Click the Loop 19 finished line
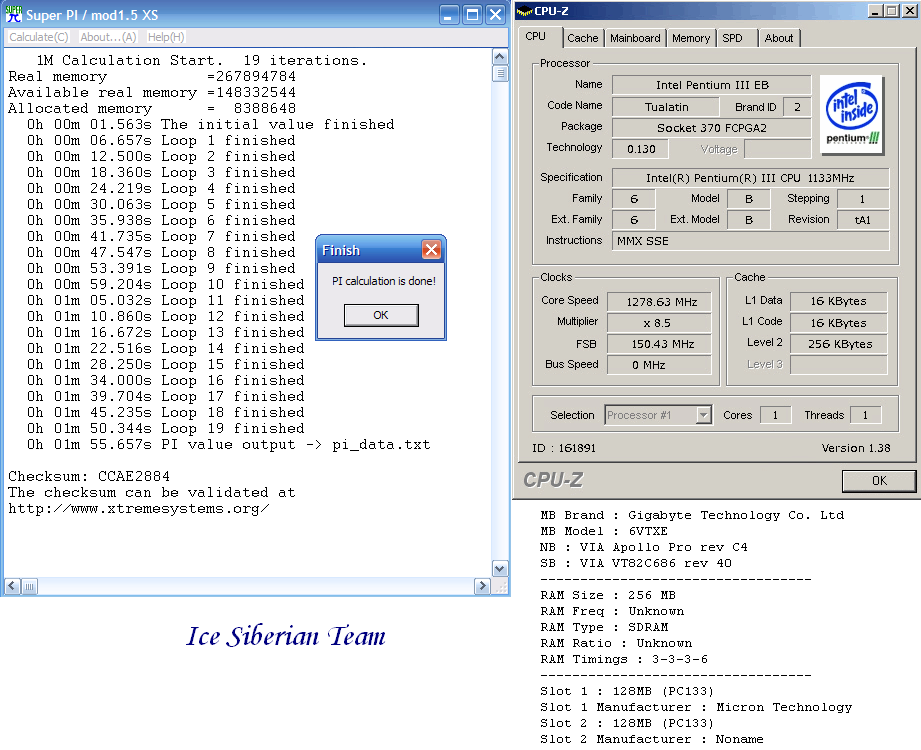921x750 pixels. point(166,428)
